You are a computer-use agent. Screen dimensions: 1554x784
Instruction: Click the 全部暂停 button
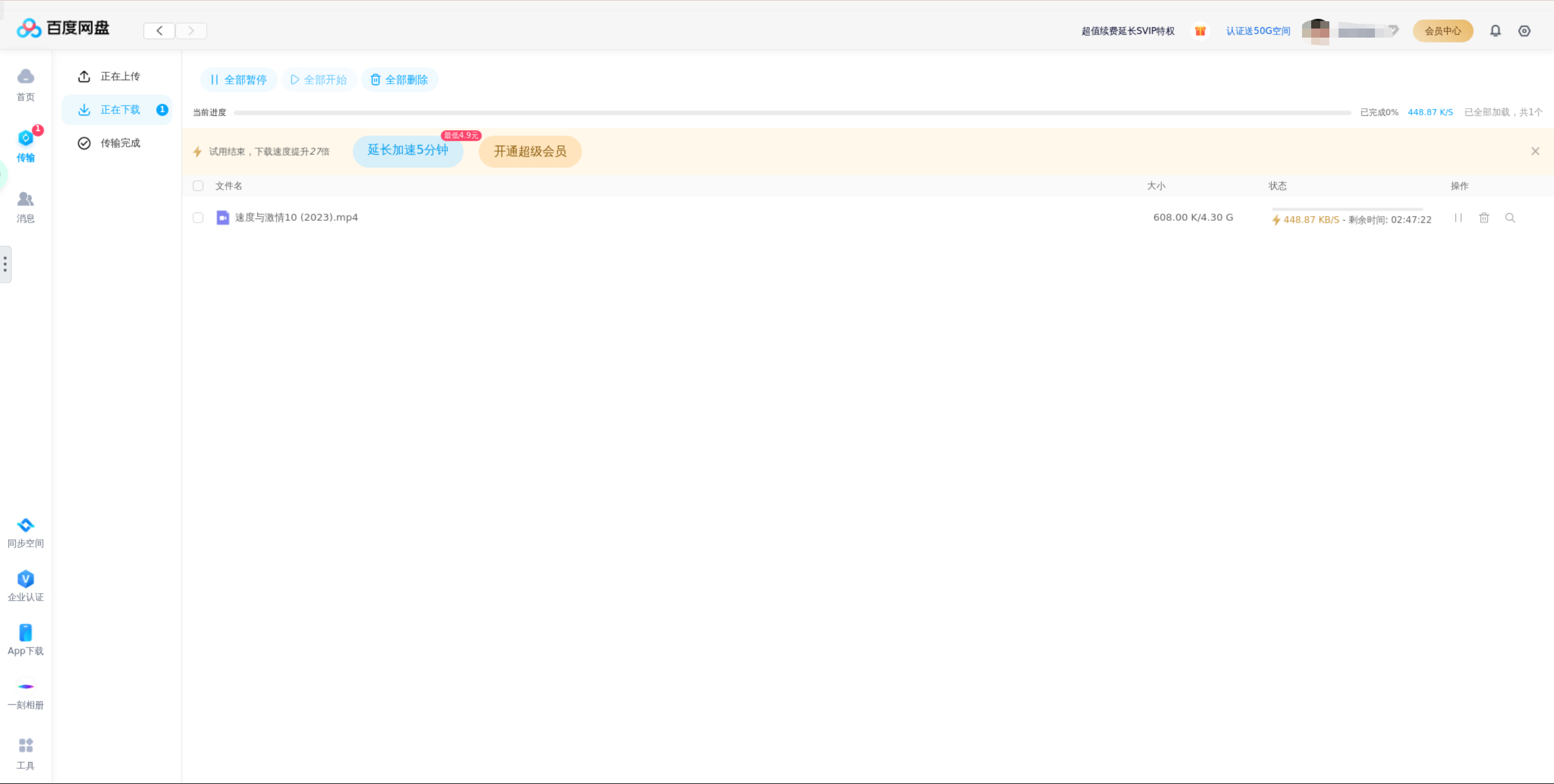click(239, 80)
